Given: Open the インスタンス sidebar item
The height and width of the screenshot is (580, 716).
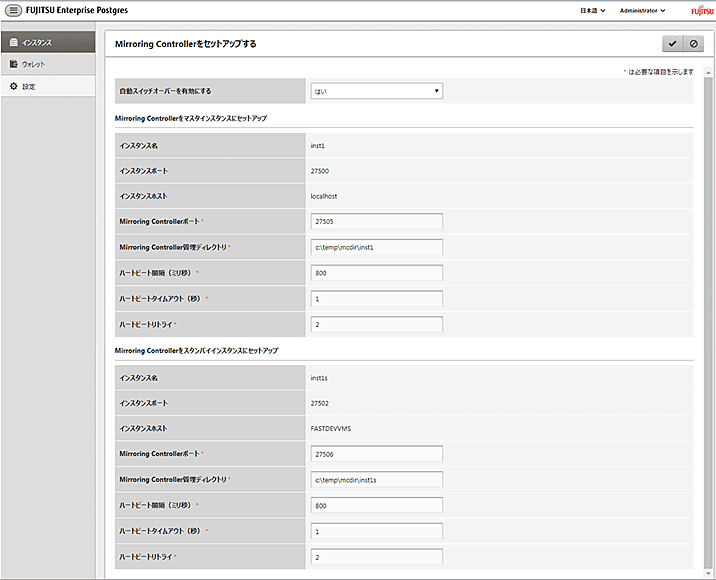Looking at the screenshot, I should click(x=48, y=42).
